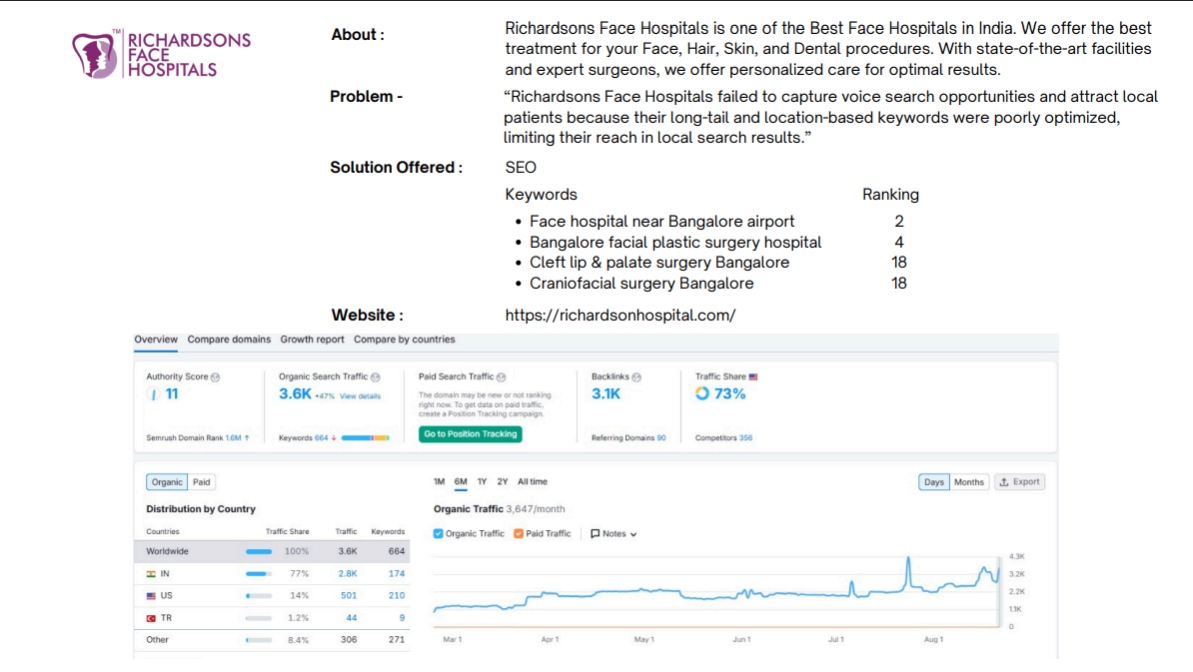Switch chart view to Months
This screenshot has width=1193, height=672.
[969, 482]
